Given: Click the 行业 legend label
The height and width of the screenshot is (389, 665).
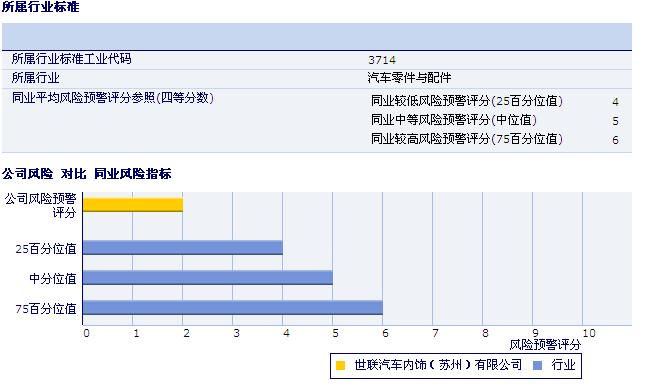Looking at the screenshot, I should pos(563,365).
